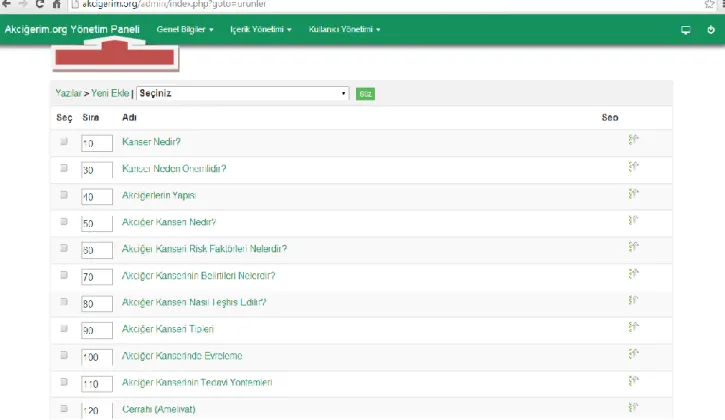Viewport: 725px width, 420px height.
Task: Select checkbox for Akciğer Kanseri Tipleri
Action: click(x=64, y=328)
